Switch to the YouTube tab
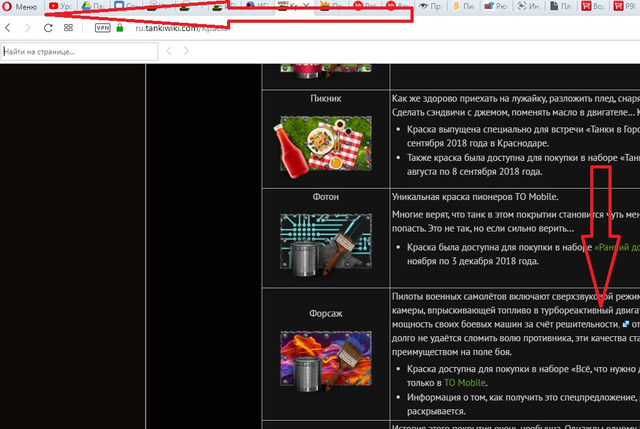This screenshot has width=640, height=429. [60, 7]
